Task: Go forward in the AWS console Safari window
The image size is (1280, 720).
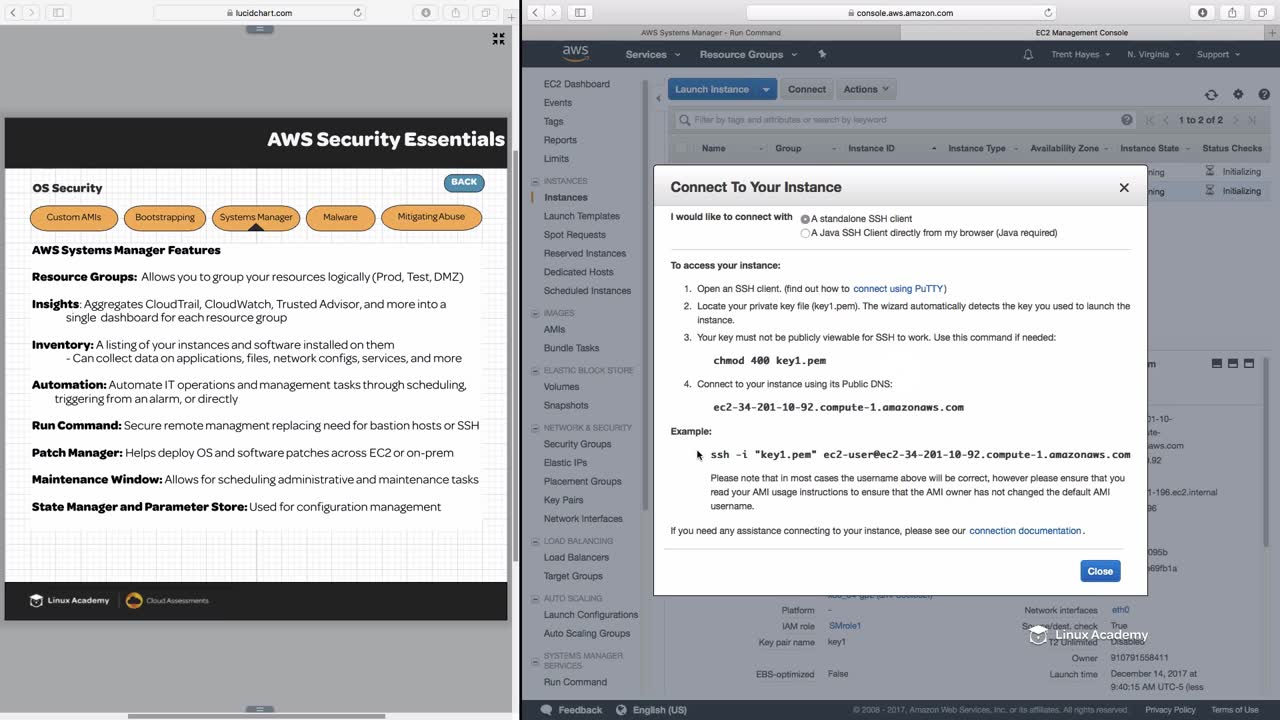Action: pos(555,13)
